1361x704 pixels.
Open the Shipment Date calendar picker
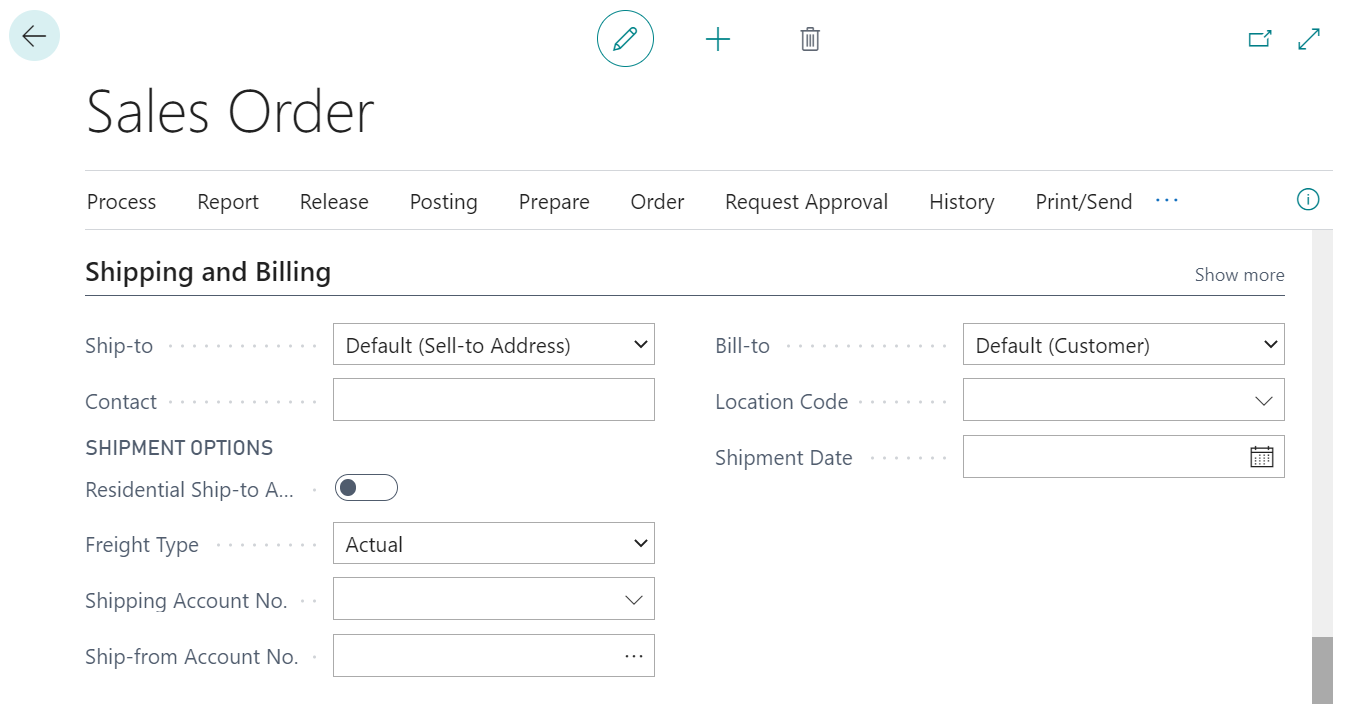[1262, 457]
